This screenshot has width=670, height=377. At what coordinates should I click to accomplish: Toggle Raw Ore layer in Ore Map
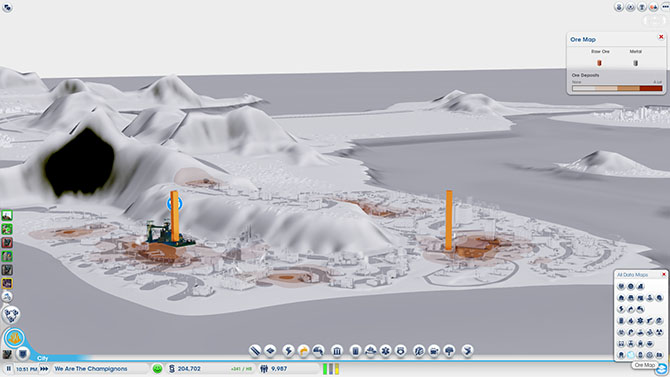tap(599, 63)
